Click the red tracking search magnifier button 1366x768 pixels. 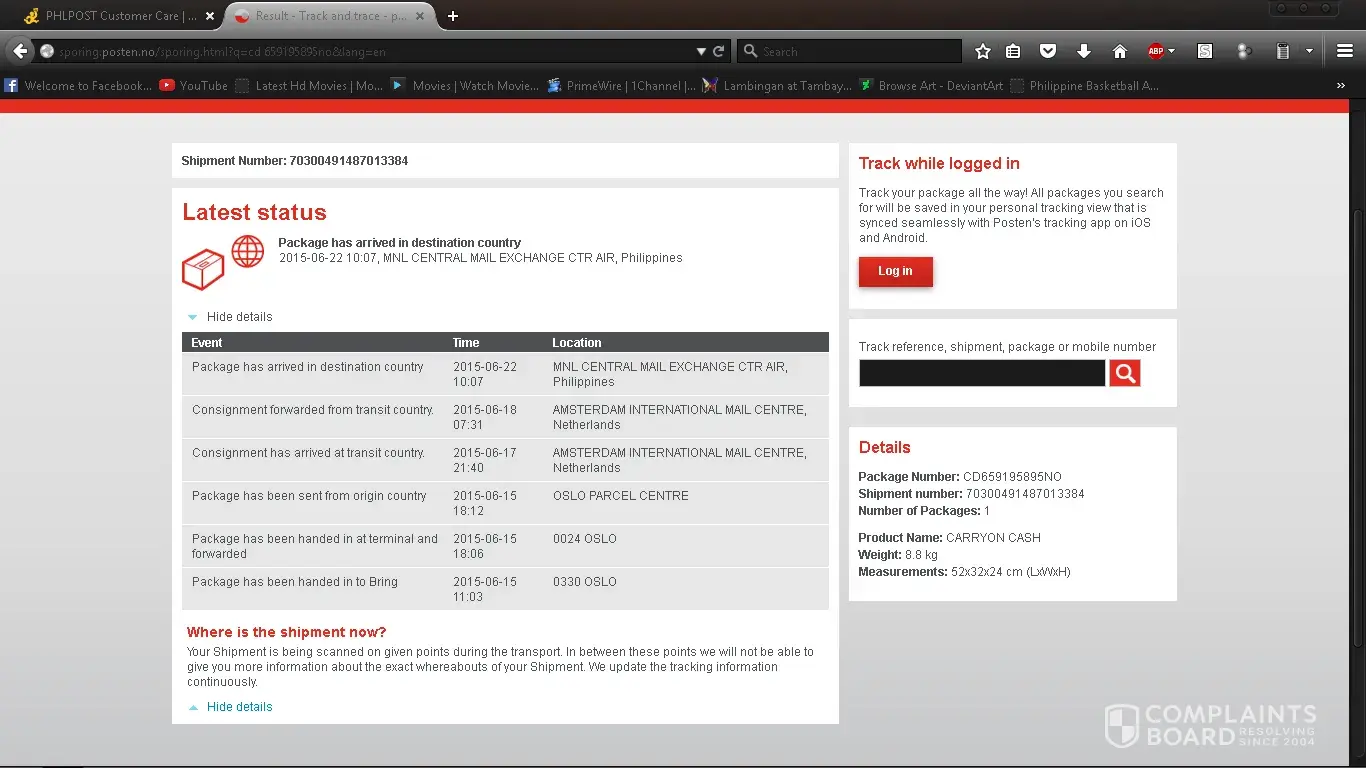(1124, 373)
